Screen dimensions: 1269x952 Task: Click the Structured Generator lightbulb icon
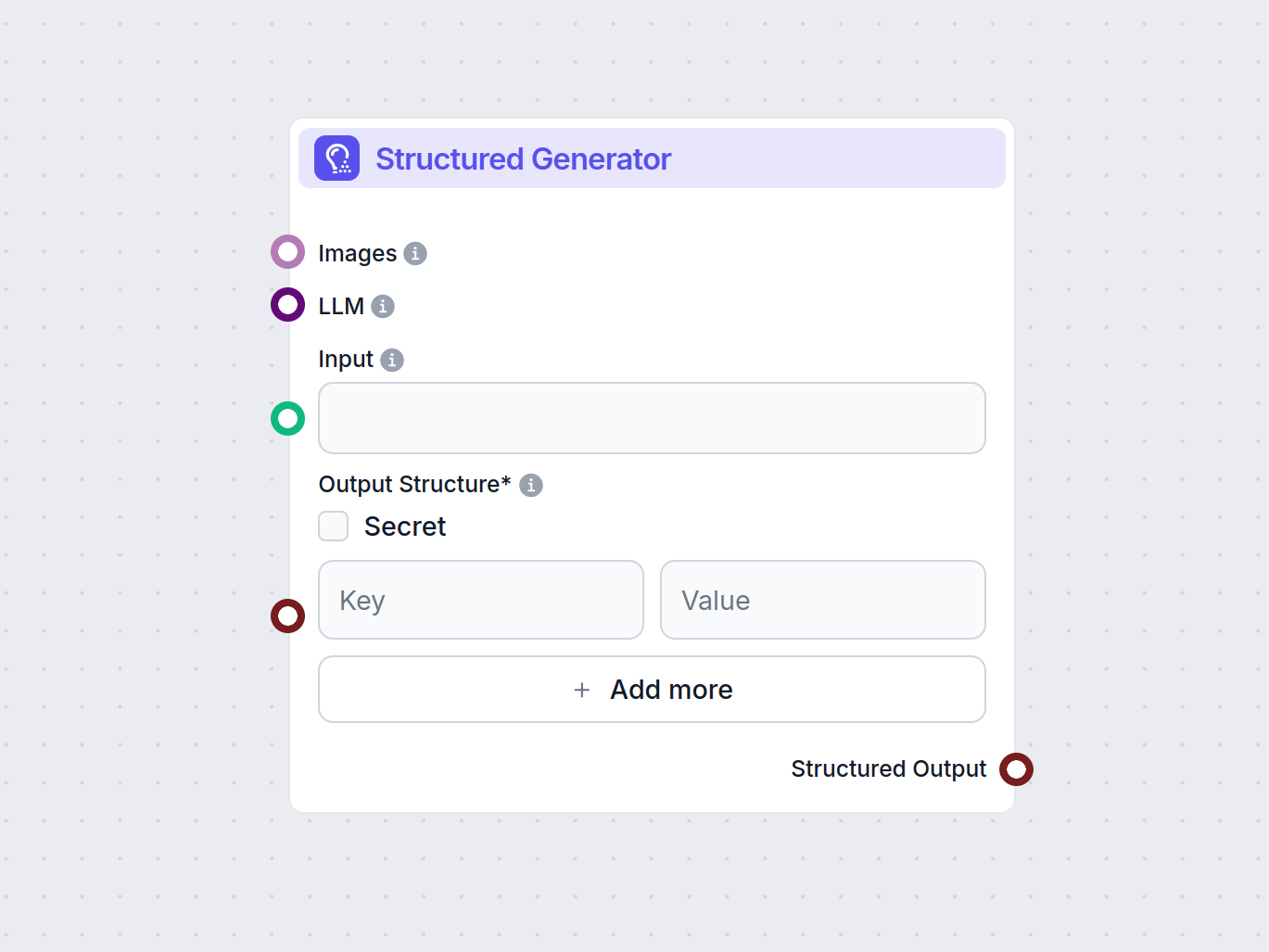coord(336,158)
